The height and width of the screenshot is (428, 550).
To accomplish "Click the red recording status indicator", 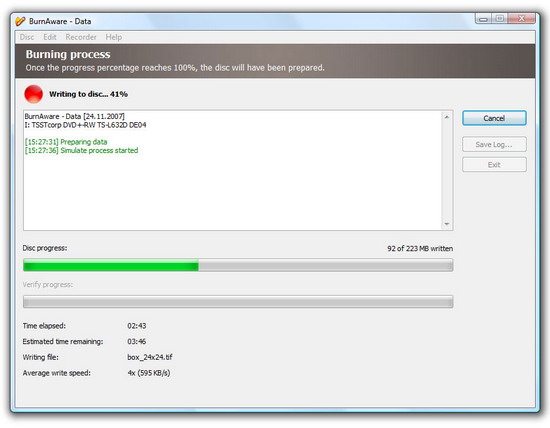I will click(33, 94).
